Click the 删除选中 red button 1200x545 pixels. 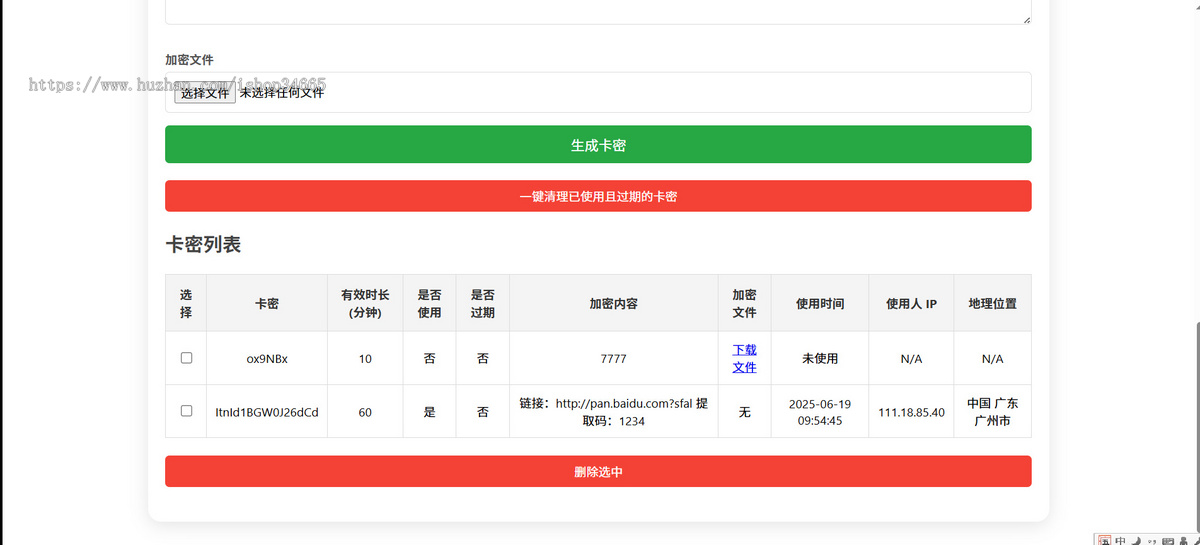tap(598, 472)
